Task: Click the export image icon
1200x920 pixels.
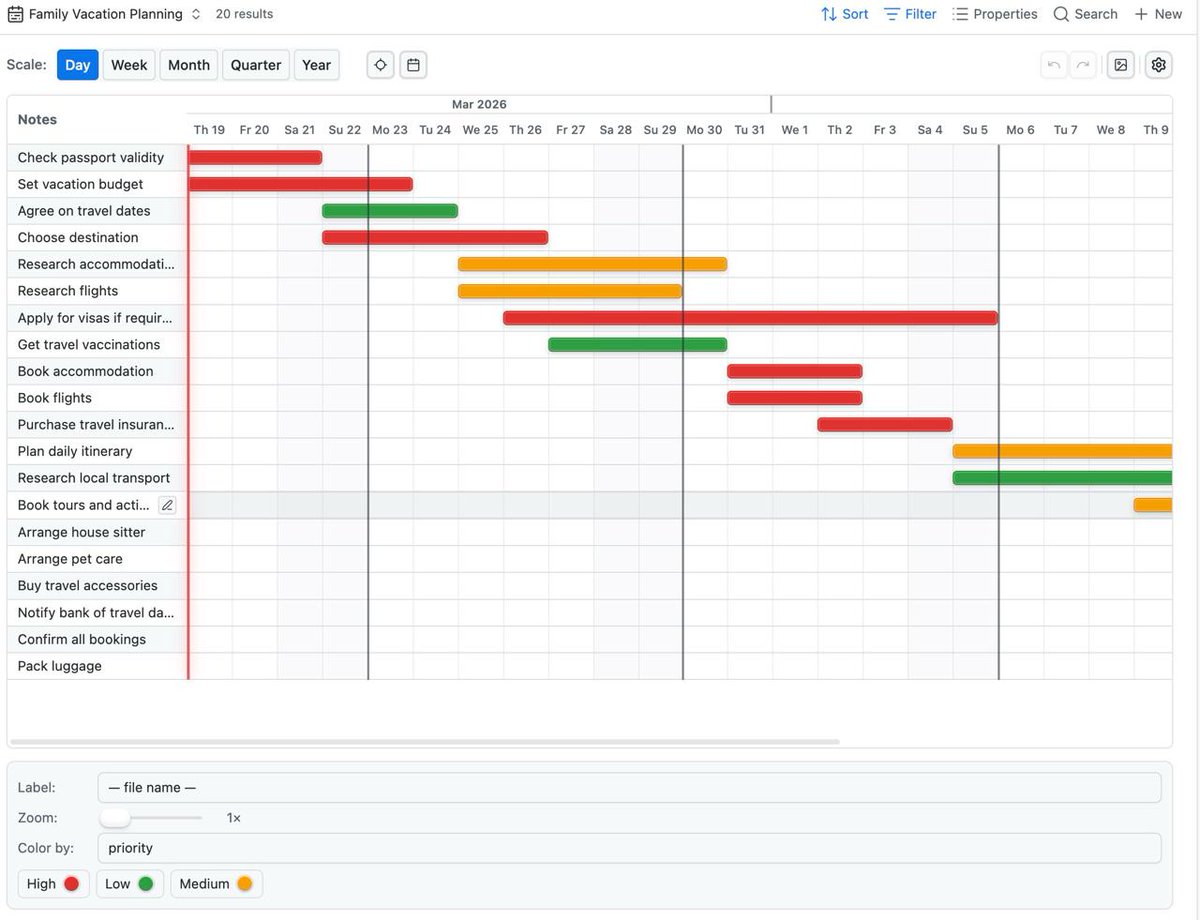Action: [1121, 65]
